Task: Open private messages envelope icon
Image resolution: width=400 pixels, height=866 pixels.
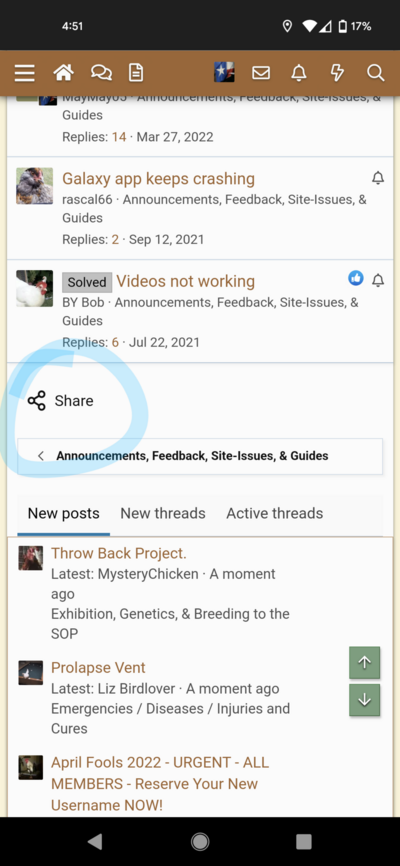Action: pyautogui.click(x=261, y=73)
